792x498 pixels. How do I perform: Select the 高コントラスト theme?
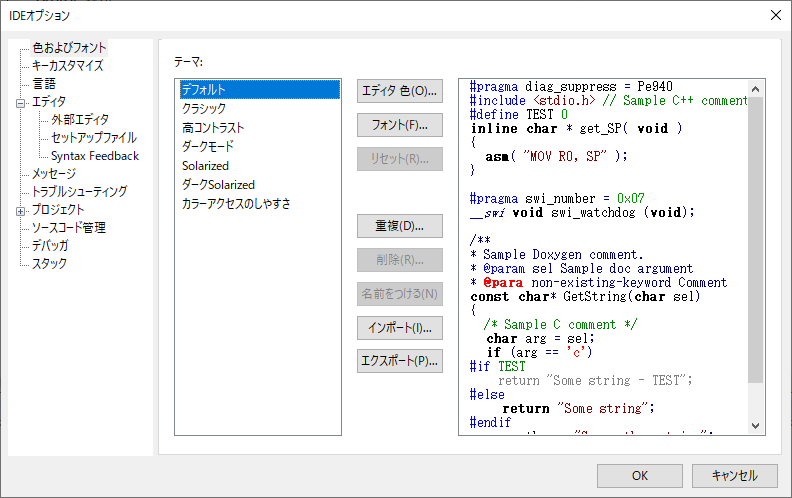pyautogui.click(x=213, y=128)
